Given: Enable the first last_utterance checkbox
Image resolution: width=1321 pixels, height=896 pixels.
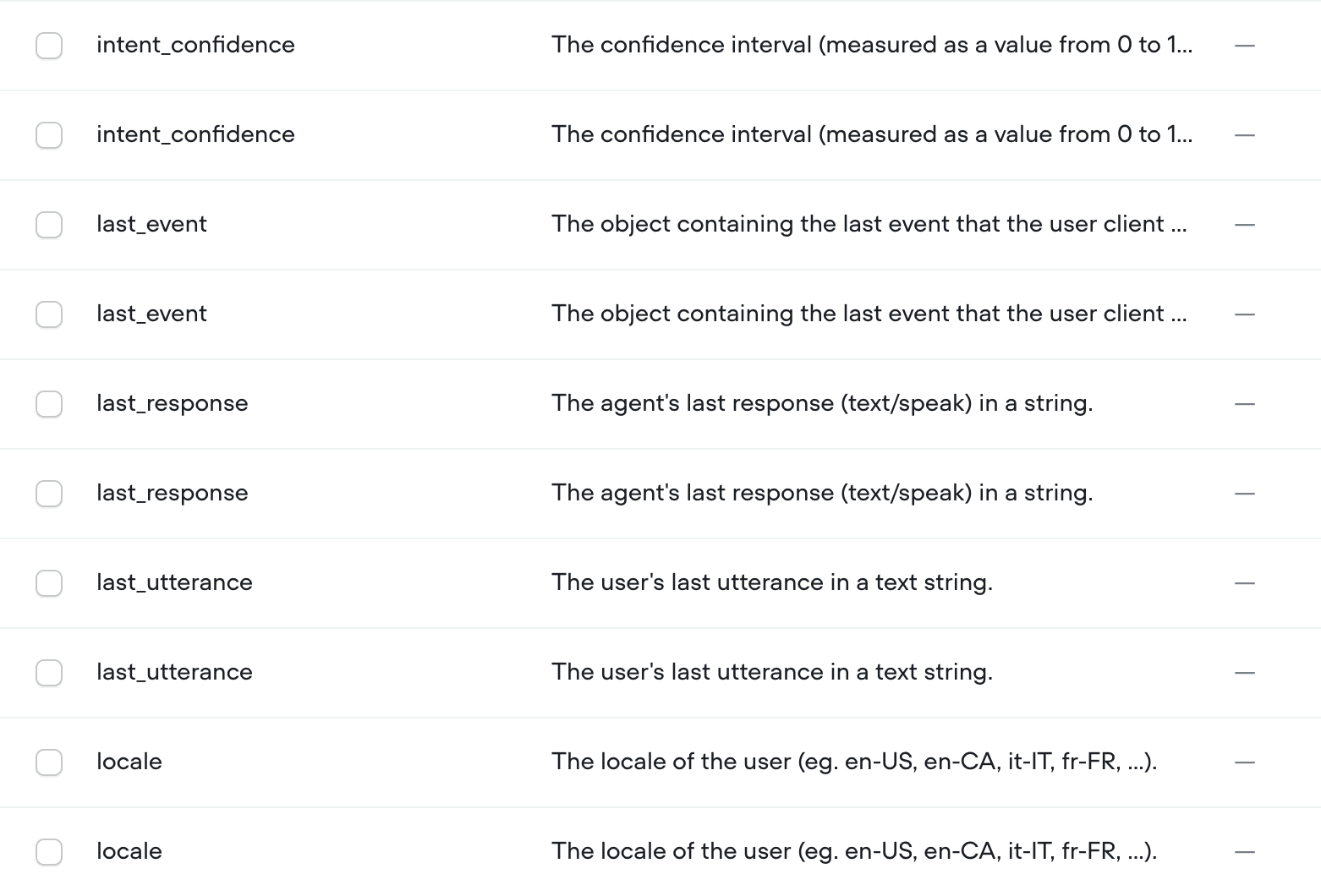Looking at the screenshot, I should (49, 583).
